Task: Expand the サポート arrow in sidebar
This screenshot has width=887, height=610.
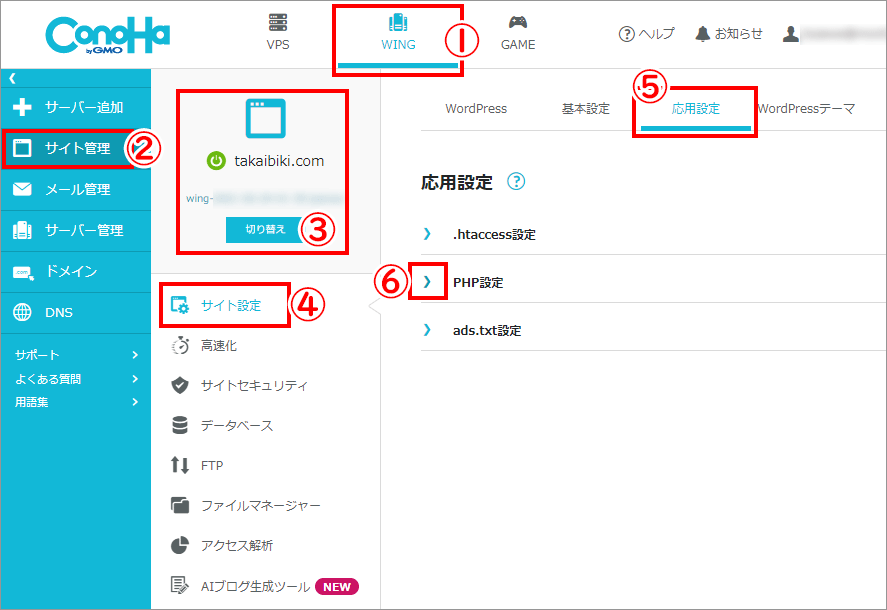Action: click(135, 355)
